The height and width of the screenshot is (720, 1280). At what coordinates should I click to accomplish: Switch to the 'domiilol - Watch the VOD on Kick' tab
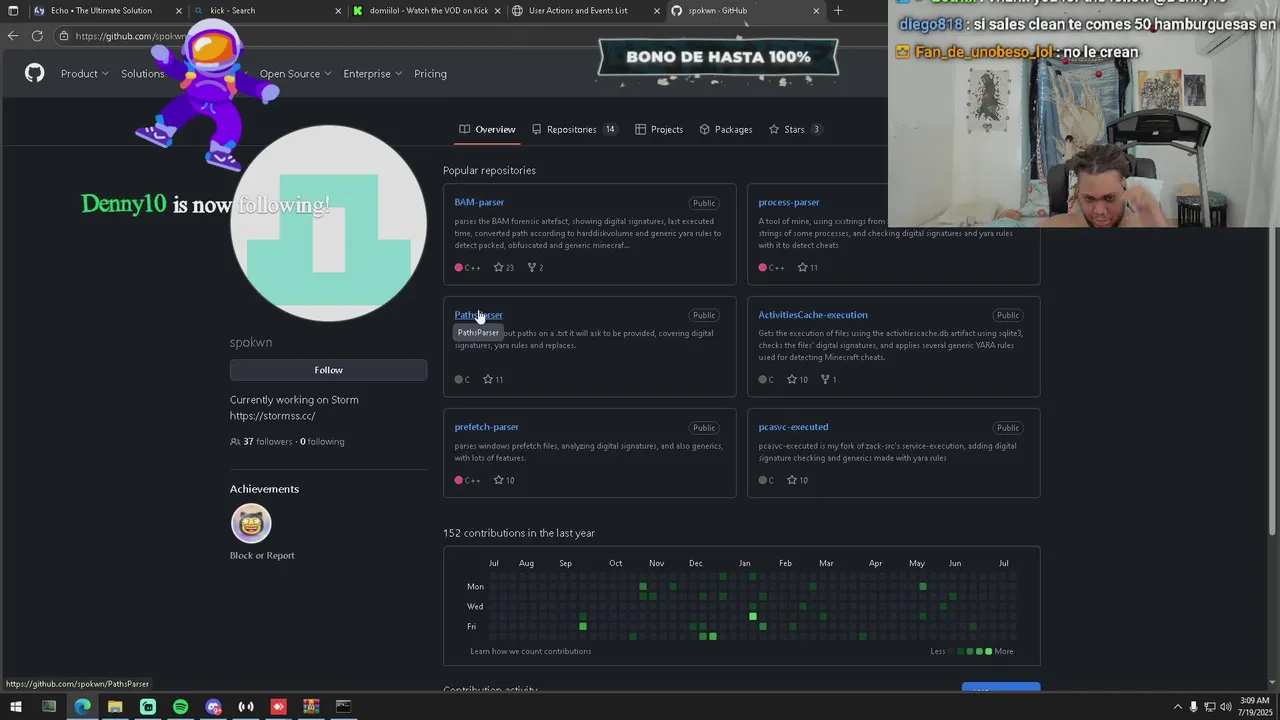tap(428, 11)
